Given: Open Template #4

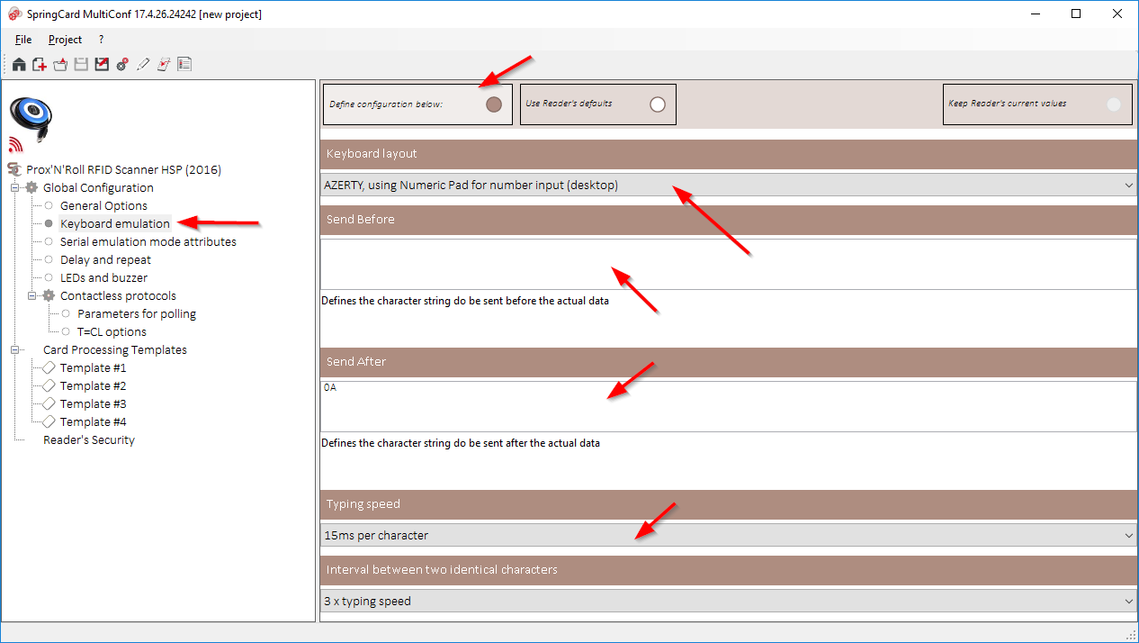Looking at the screenshot, I should (93, 422).
